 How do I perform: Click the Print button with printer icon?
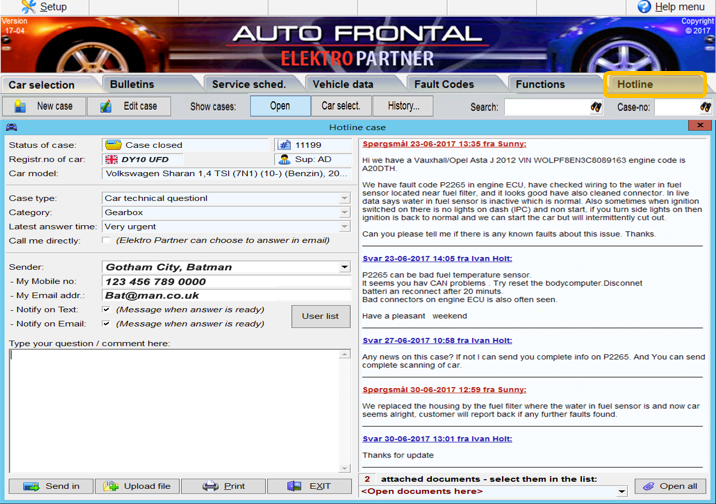tap(211, 487)
